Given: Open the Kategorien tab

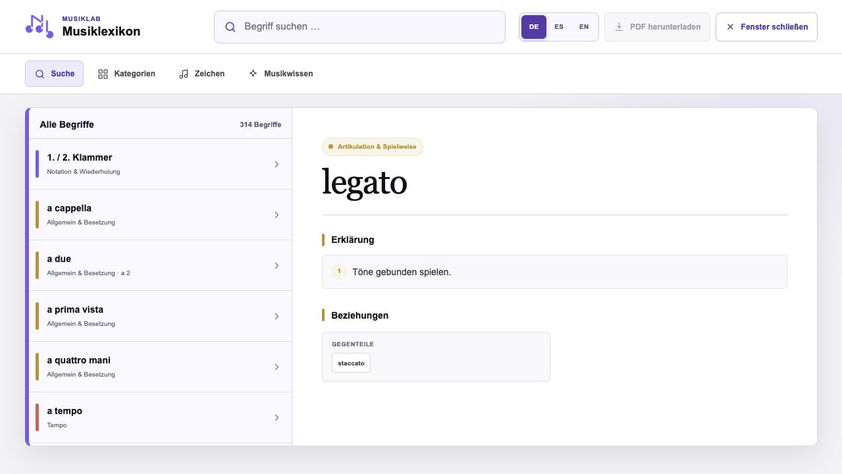Looking at the screenshot, I should [127, 74].
